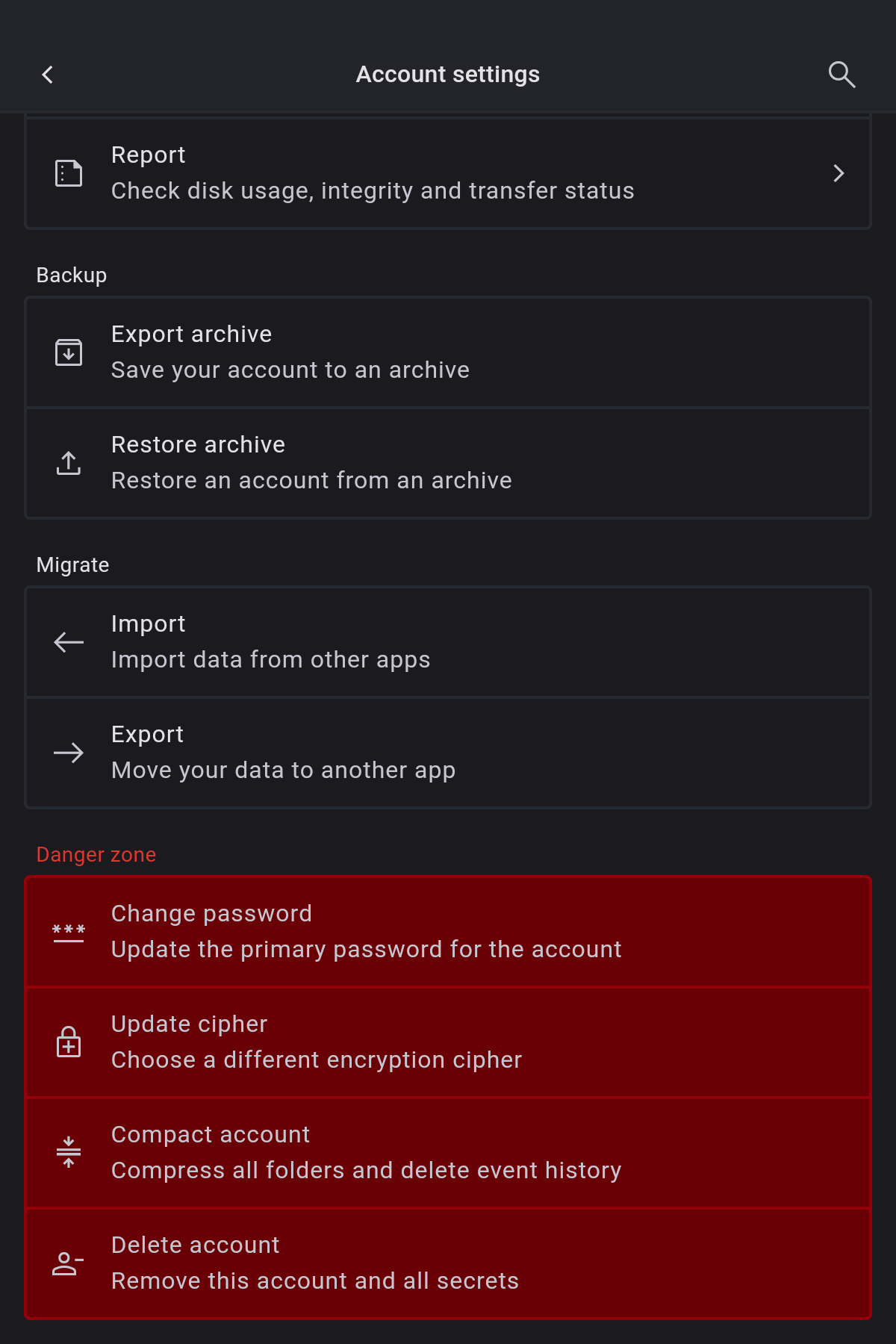Viewport: 896px width, 1344px height.
Task: Click the Change password asterisks icon
Action: pyautogui.click(x=69, y=932)
